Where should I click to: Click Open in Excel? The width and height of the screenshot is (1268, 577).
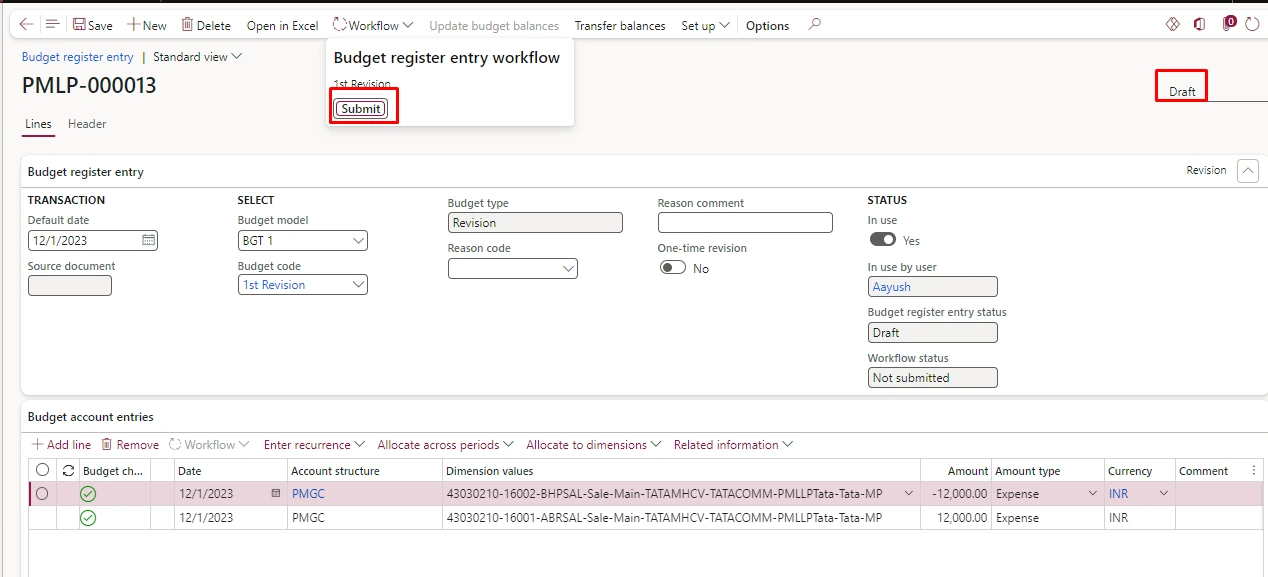(x=282, y=25)
